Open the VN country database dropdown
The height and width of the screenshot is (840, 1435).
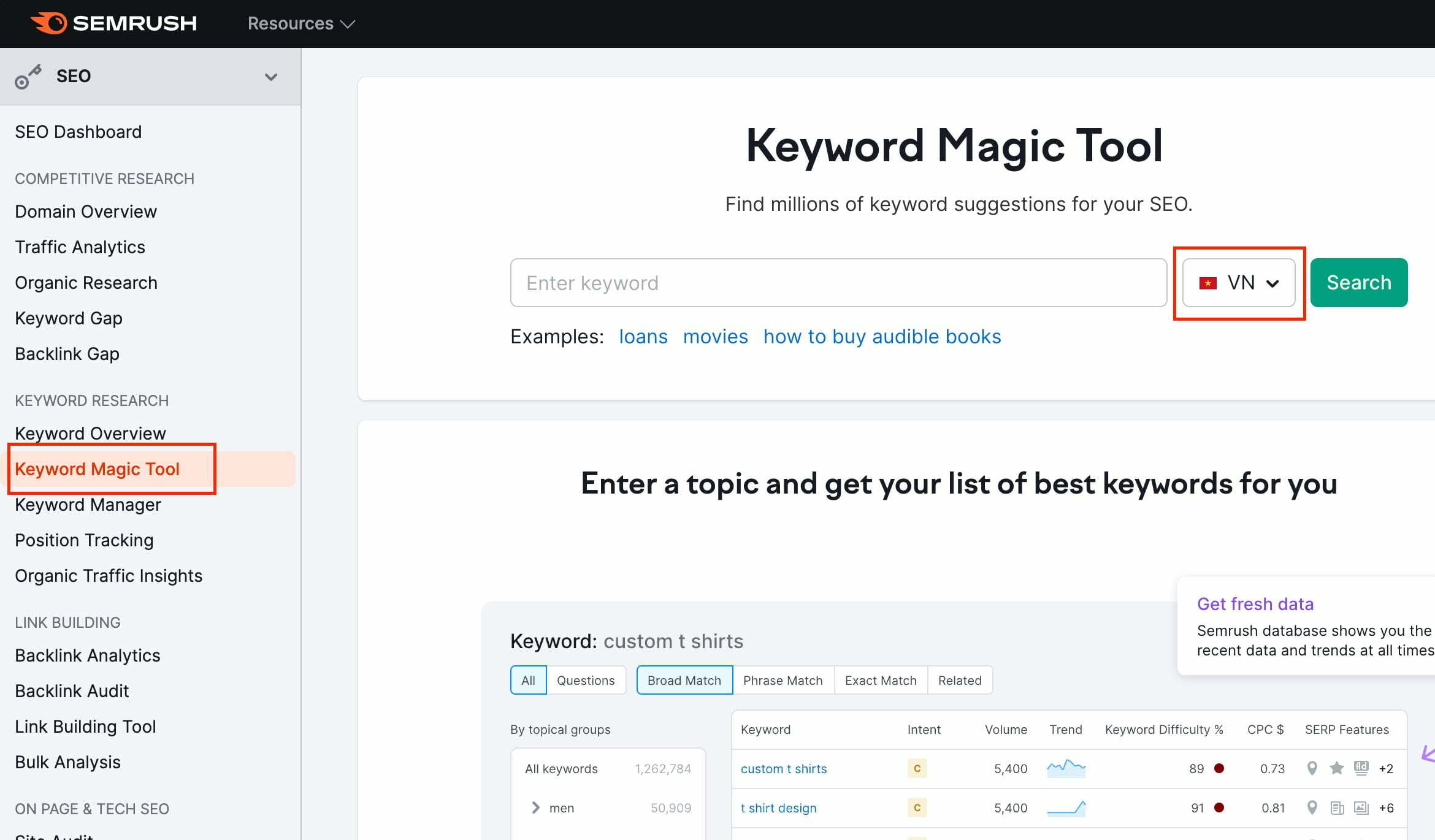pos(1239,283)
